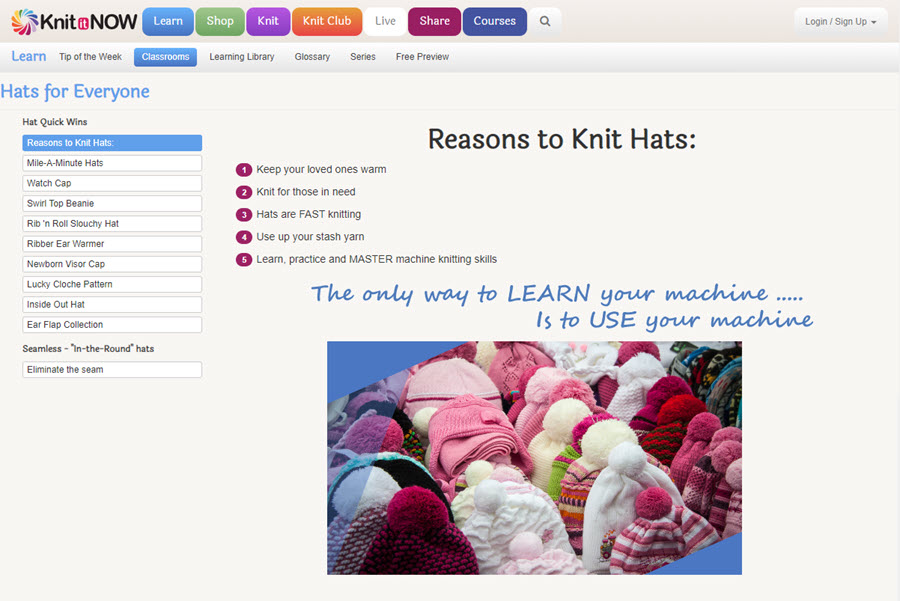The image size is (900, 601).
Task: Click 'Keep your loved ones warm' text
Action: [321, 169]
